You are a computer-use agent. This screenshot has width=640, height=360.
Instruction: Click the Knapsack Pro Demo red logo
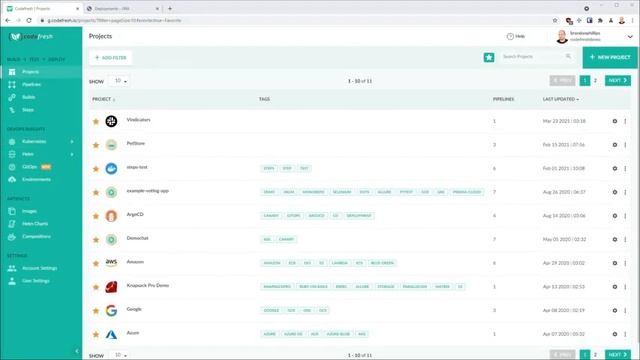click(111, 287)
